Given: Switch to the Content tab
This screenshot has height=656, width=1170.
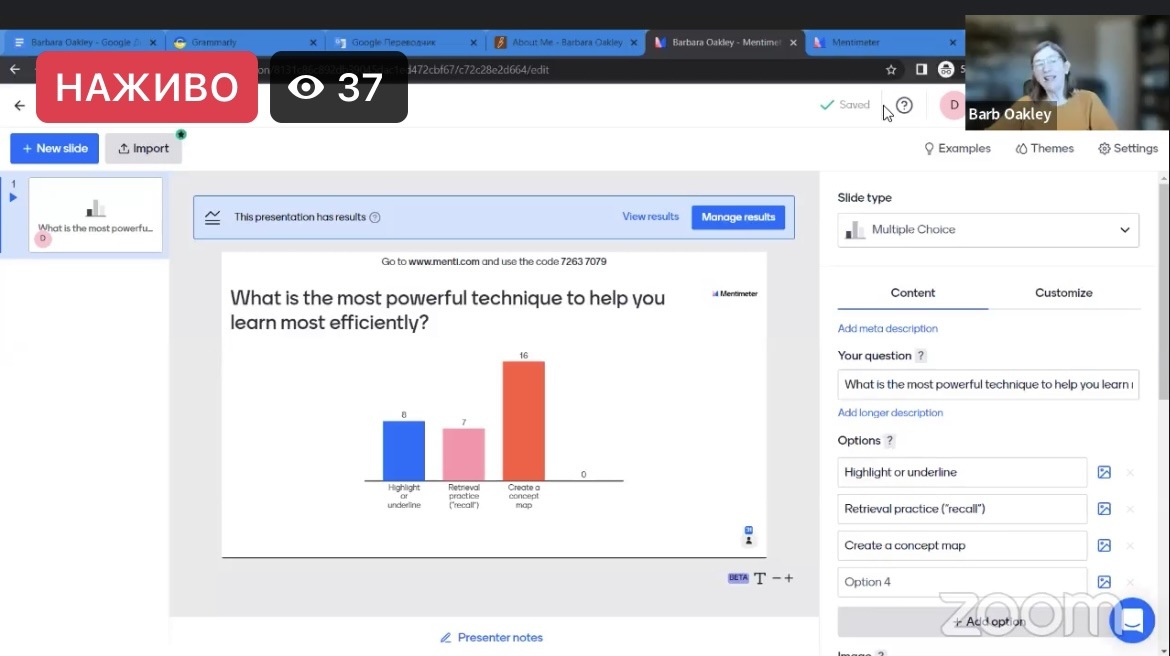Looking at the screenshot, I should coord(913,293).
